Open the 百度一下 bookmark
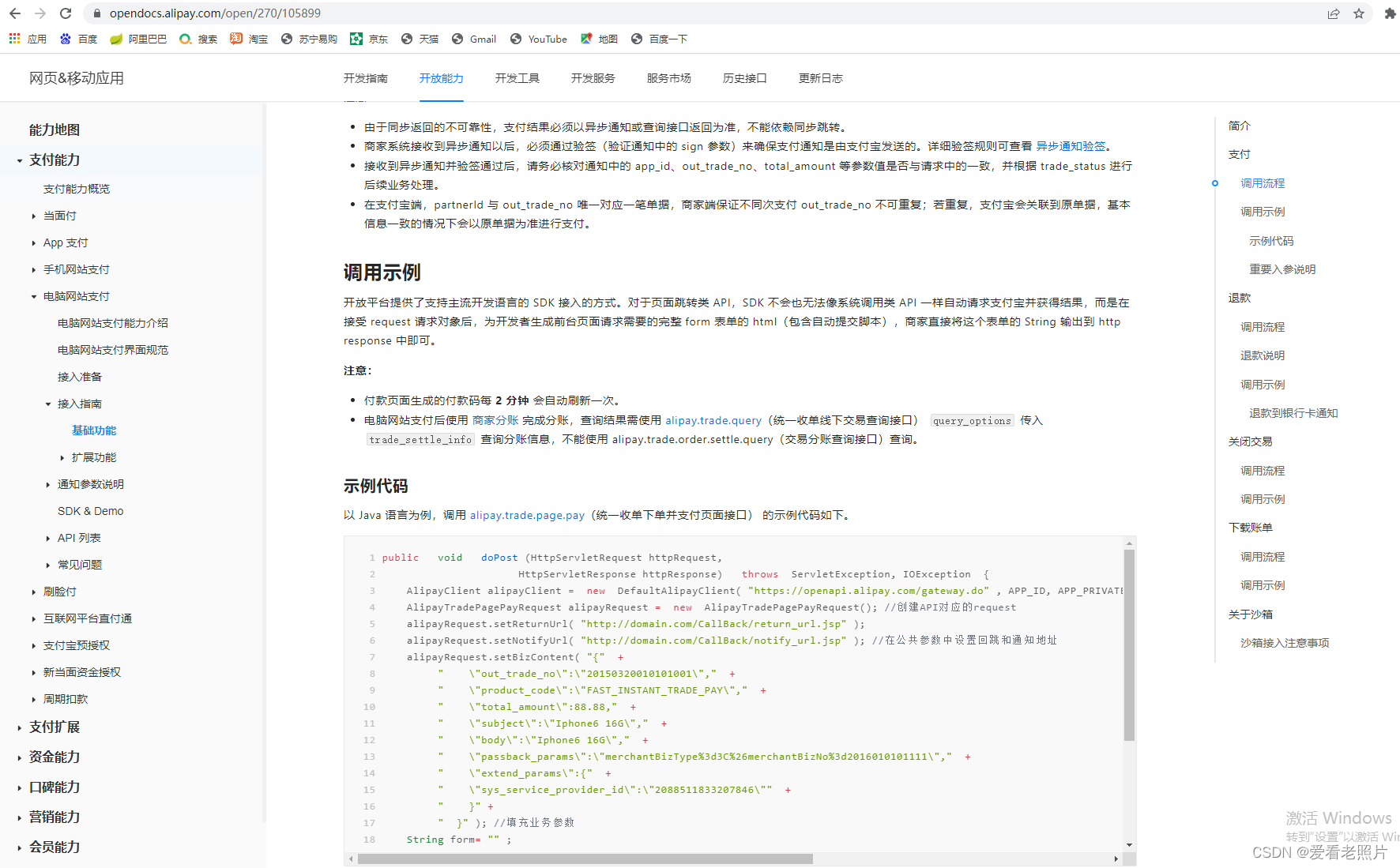This screenshot has height=868, width=1400. [x=659, y=39]
